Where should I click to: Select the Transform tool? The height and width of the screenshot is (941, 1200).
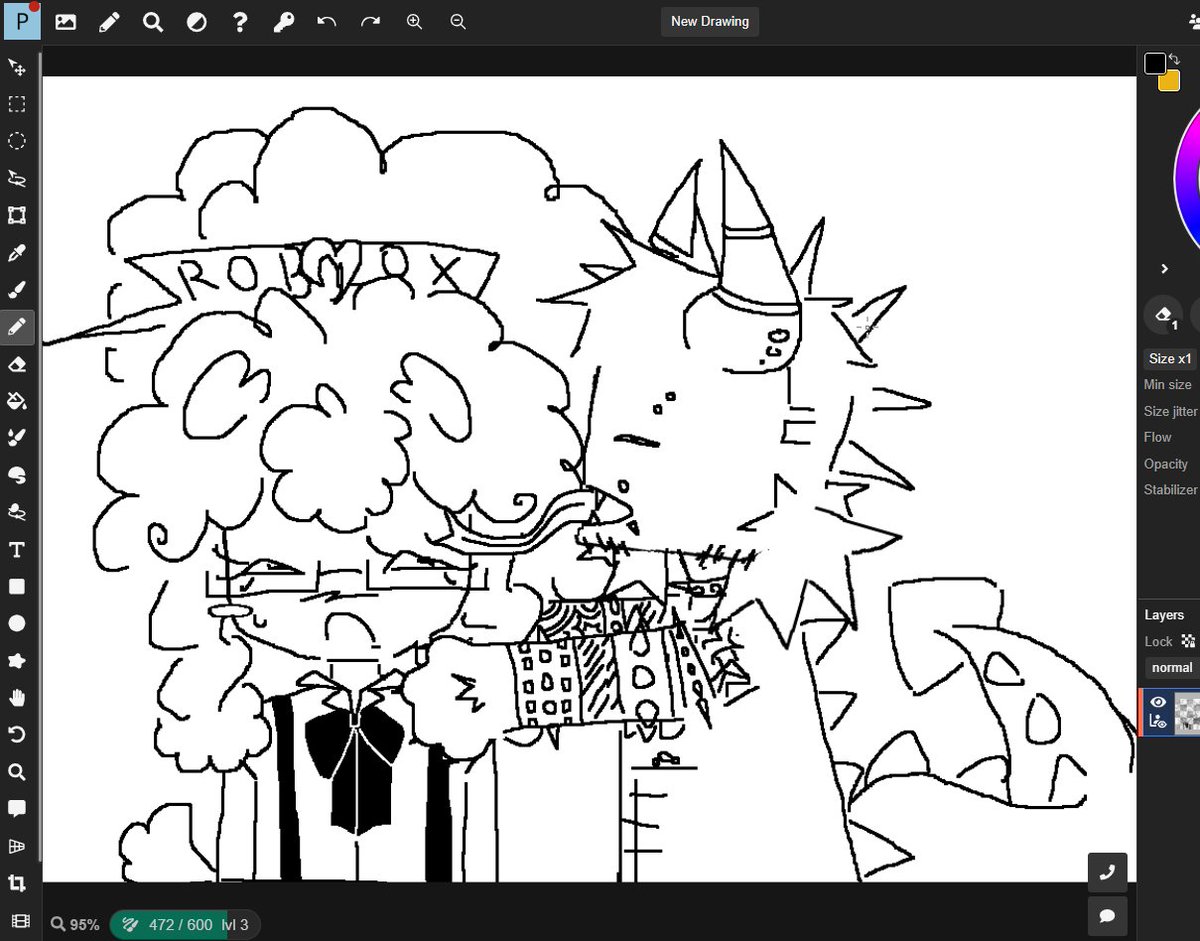(x=17, y=215)
